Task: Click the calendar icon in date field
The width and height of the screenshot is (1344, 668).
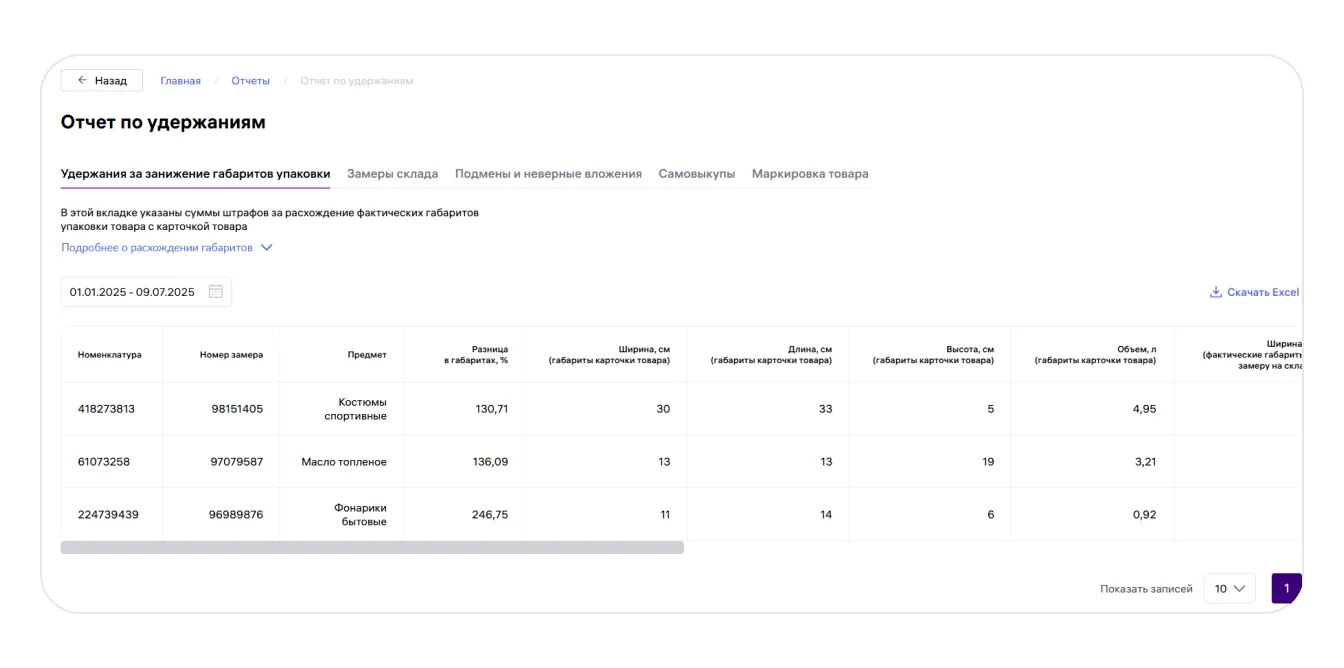Action: 215,292
